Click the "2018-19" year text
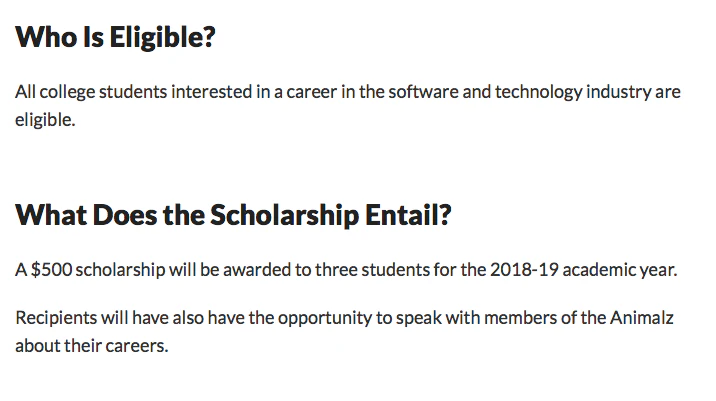Screen dimensions: 716x401 click(520, 270)
